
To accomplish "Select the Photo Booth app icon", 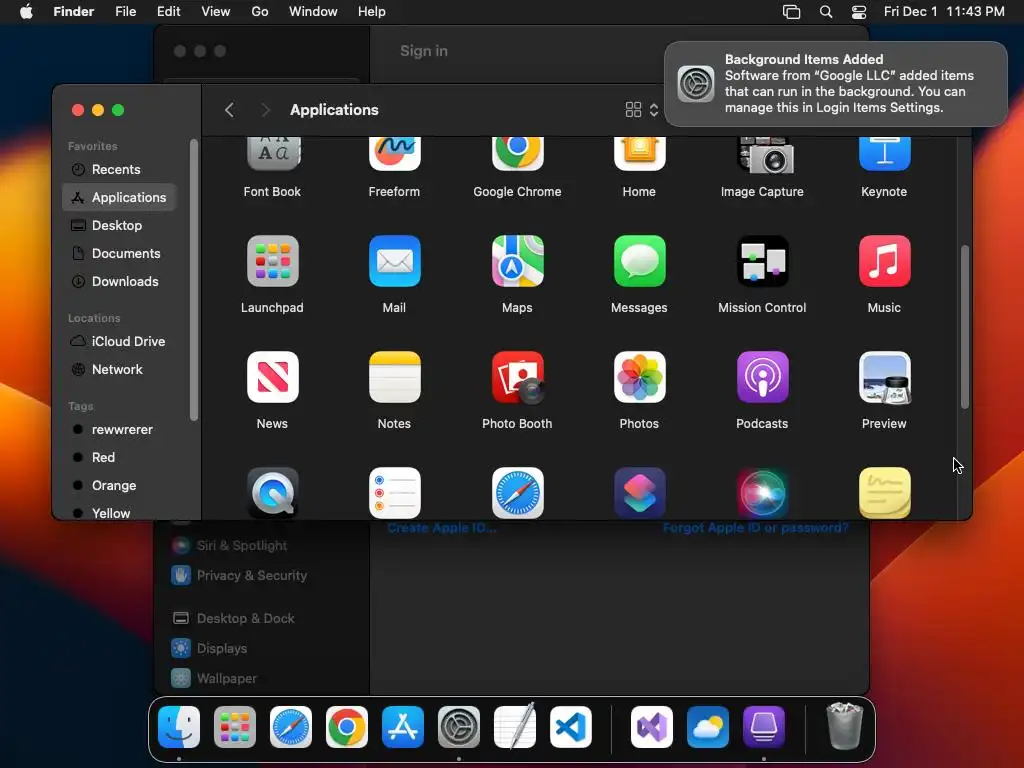I will (x=517, y=377).
